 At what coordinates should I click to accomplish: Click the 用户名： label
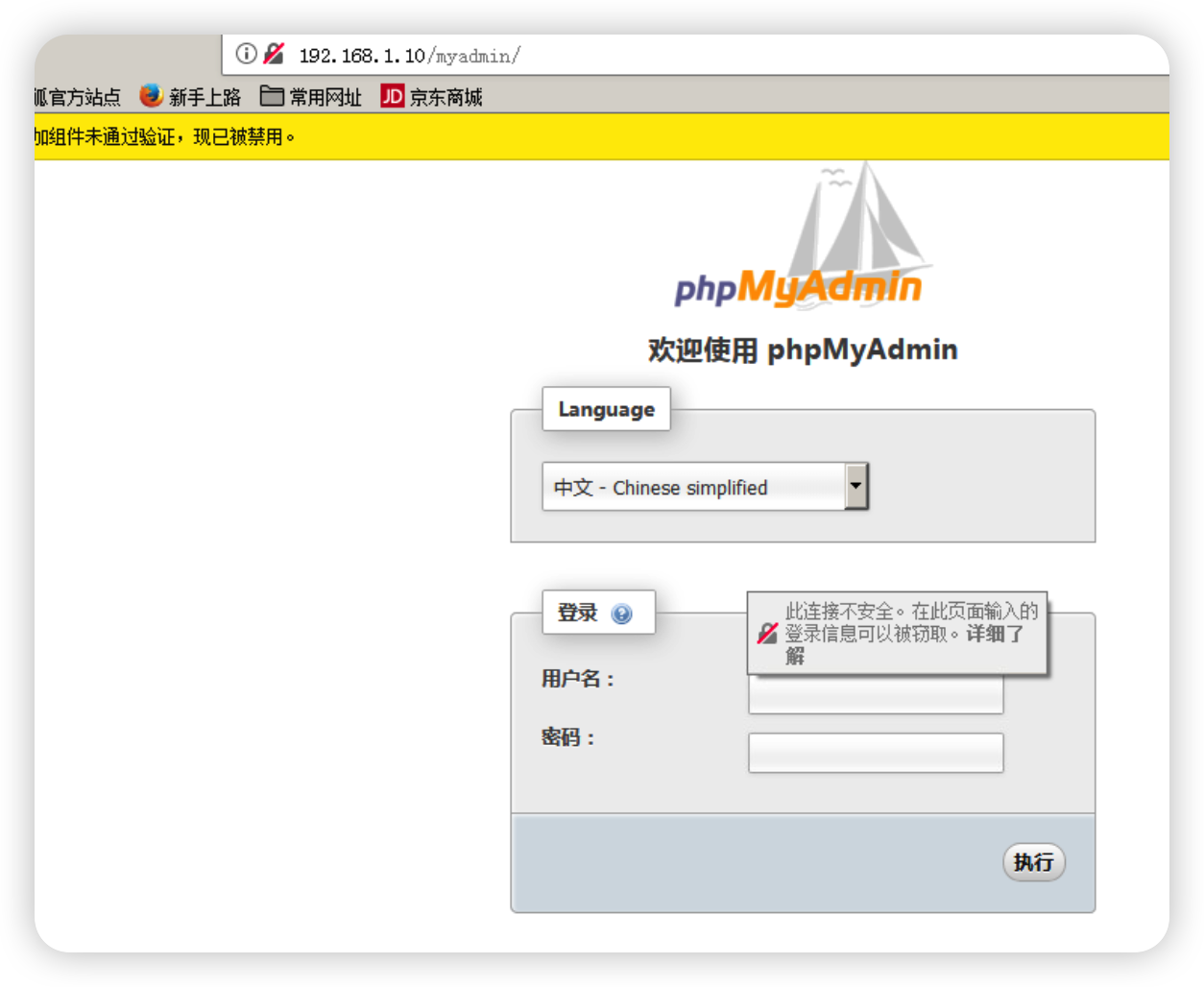pos(578,679)
